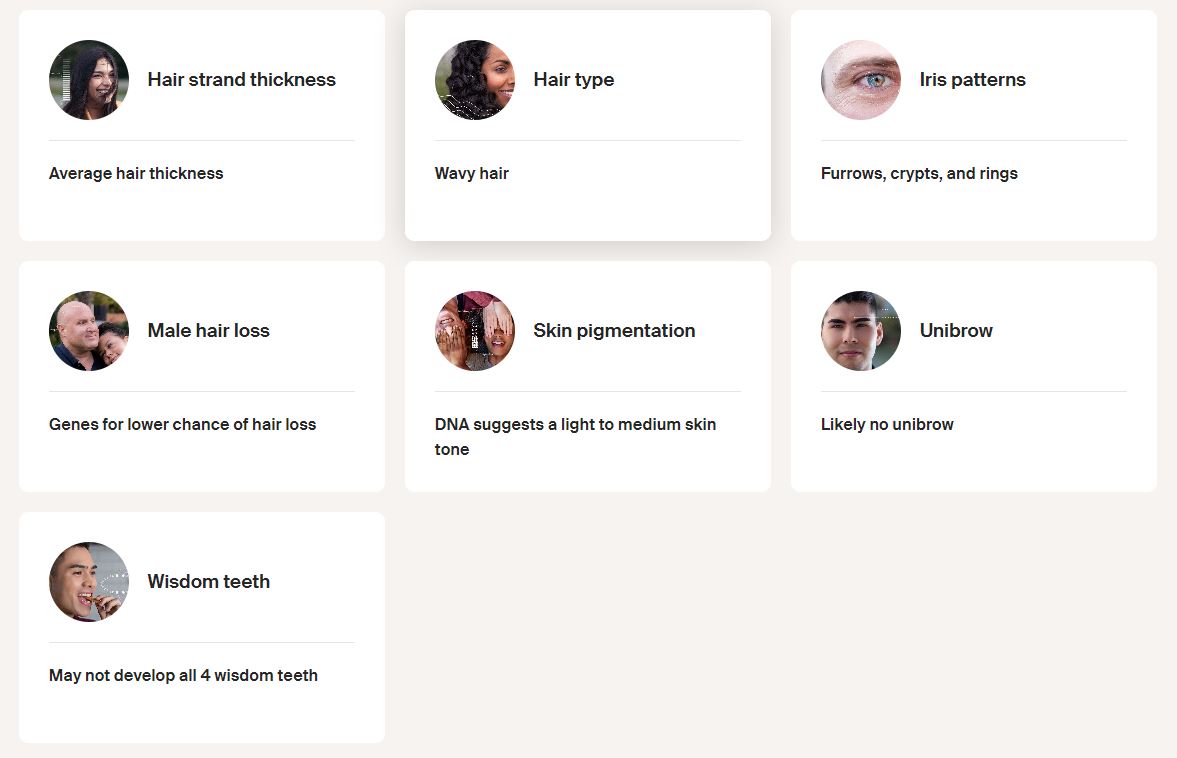Click the Furrows, crypts, and rings result
The image size is (1177, 758).
[919, 173]
